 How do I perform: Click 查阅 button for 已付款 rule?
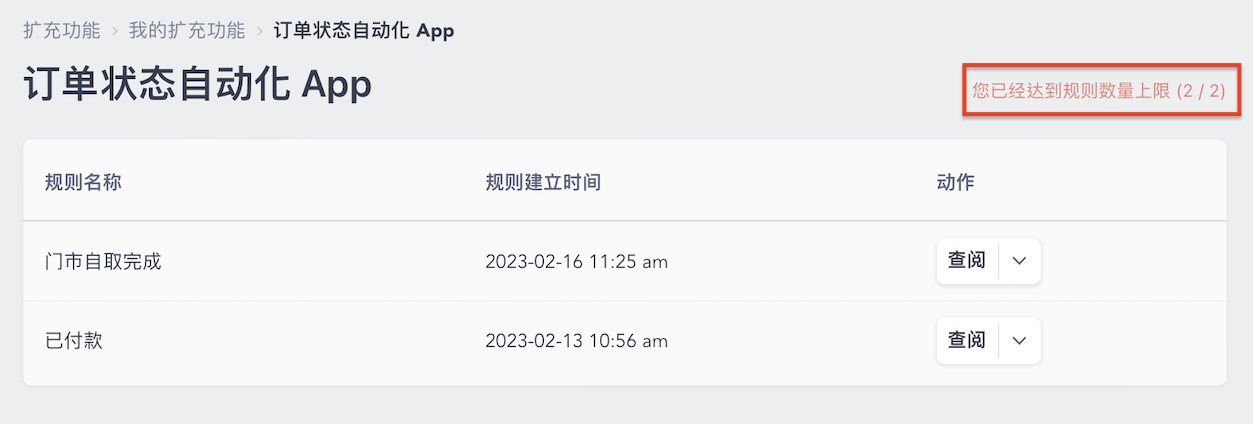pyautogui.click(x=967, y=341)
